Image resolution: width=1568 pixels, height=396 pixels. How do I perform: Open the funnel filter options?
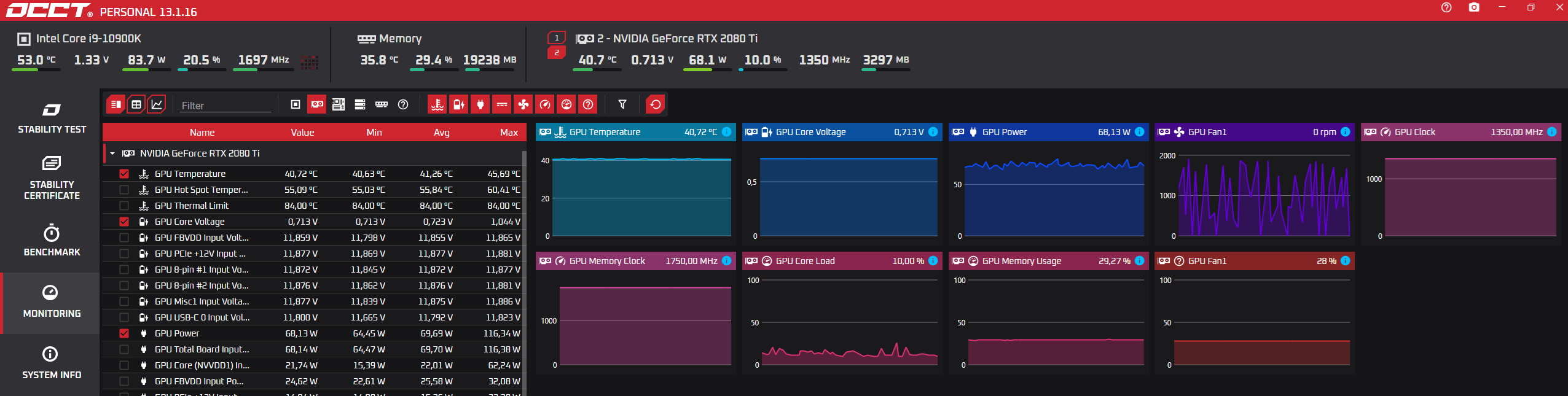(x=622, y=104)
